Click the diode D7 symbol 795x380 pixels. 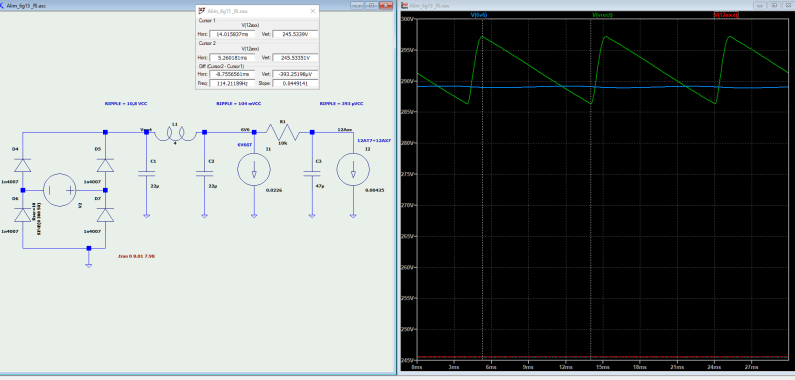[x=105, y=215]
